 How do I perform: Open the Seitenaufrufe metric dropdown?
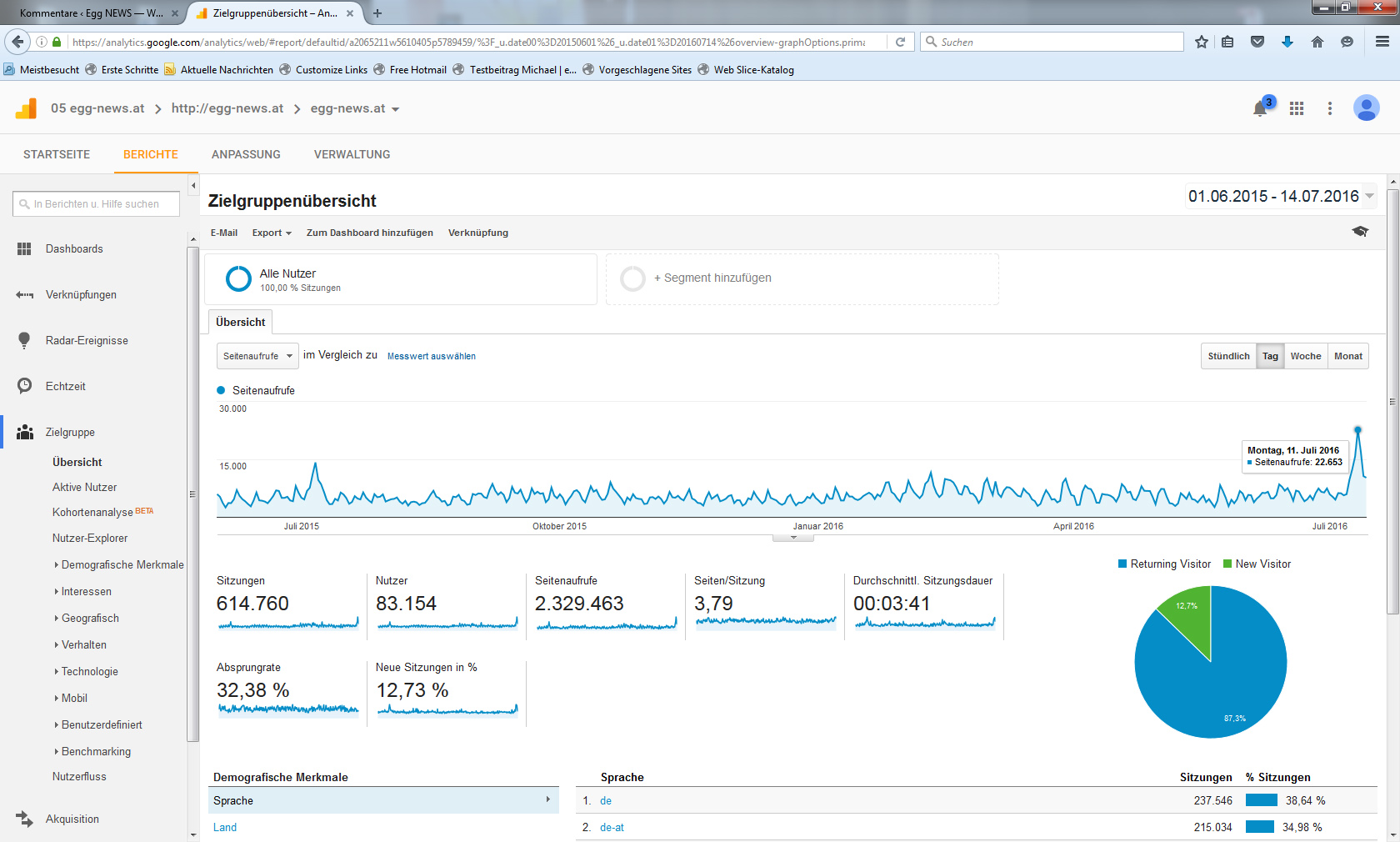(x=257, y=356)
